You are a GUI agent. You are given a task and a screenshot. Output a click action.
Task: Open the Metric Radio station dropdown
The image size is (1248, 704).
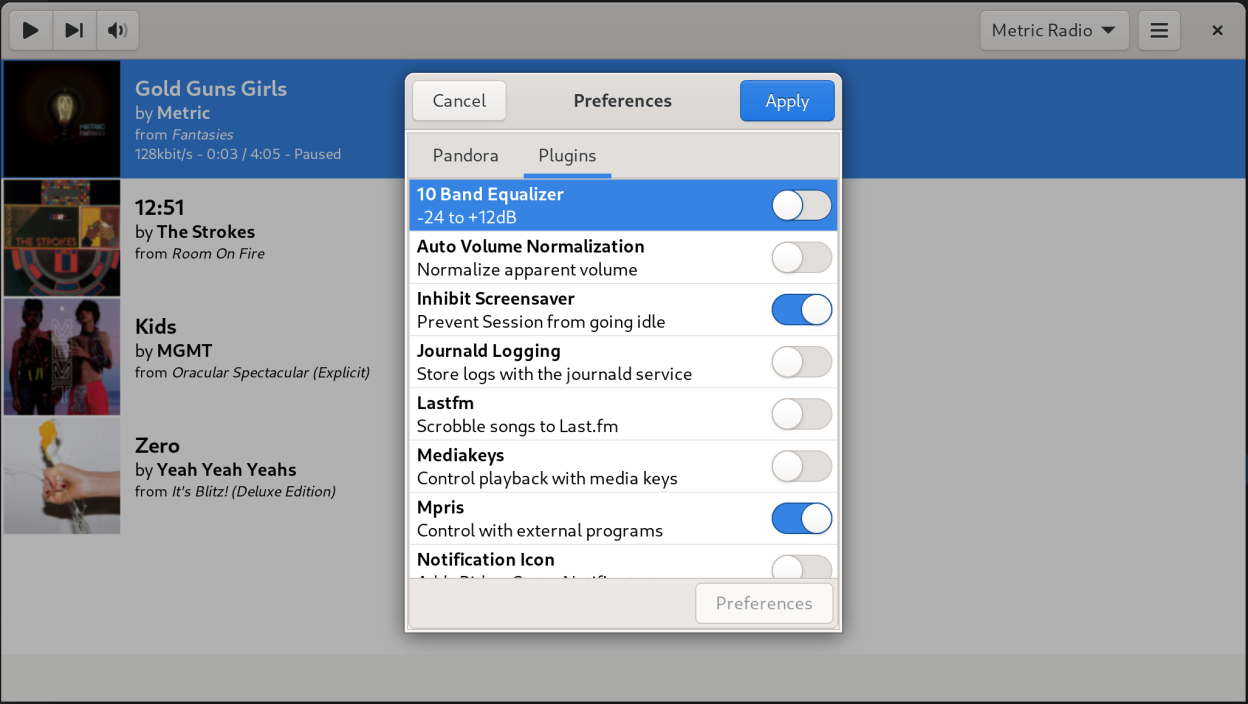[1054, 30]
